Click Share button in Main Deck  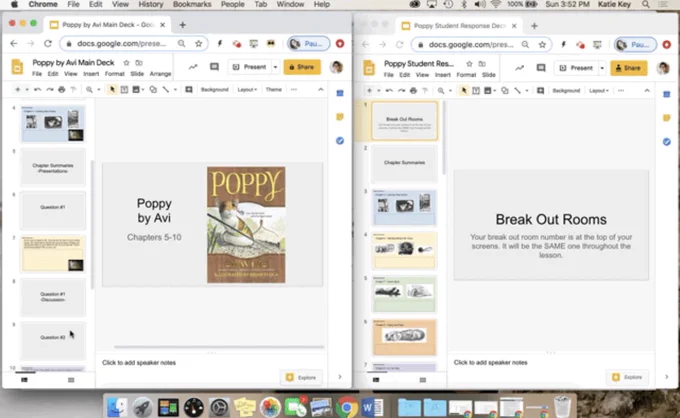click(x=302, y=67)
